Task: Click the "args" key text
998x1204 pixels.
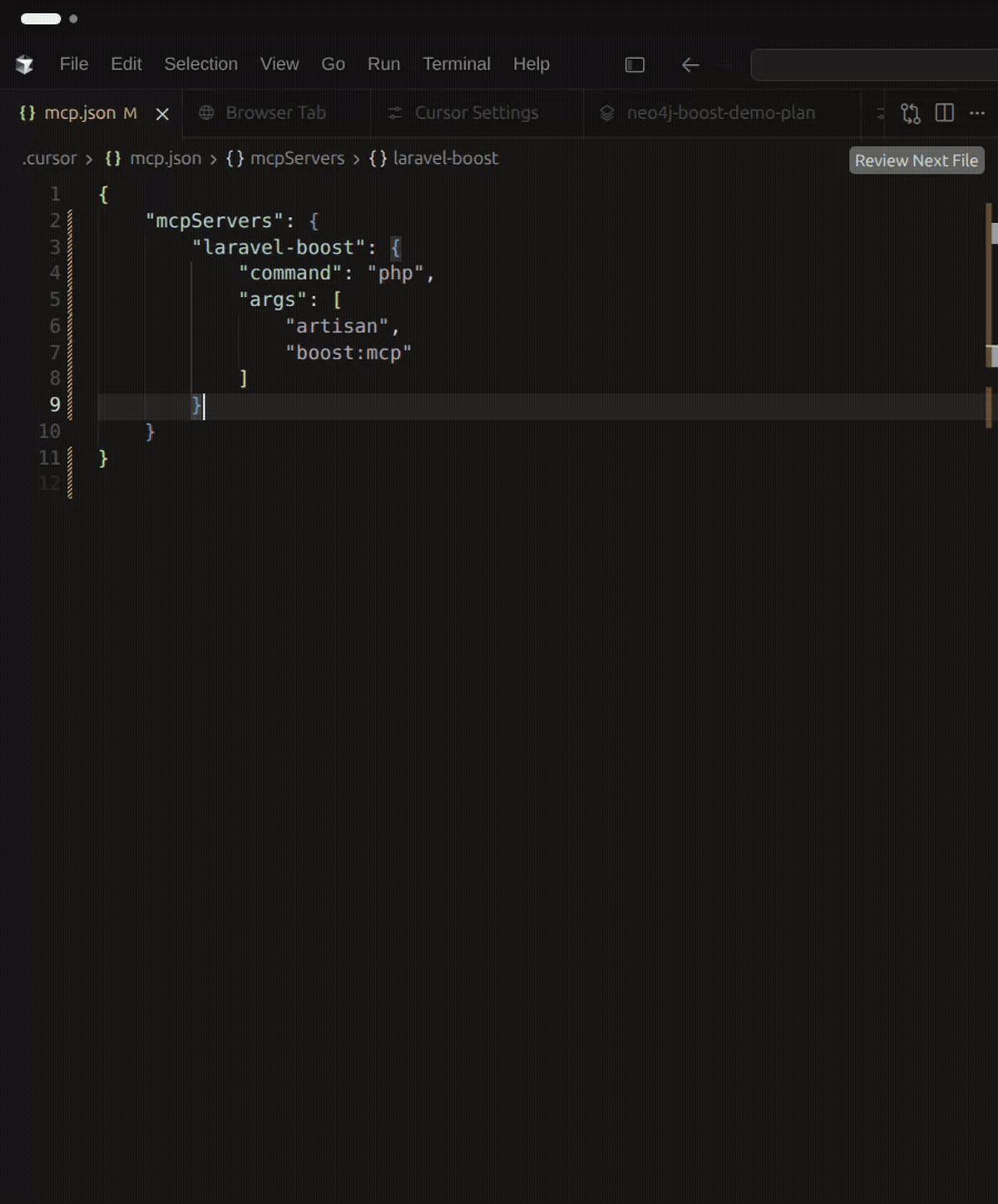Action: 273,300
